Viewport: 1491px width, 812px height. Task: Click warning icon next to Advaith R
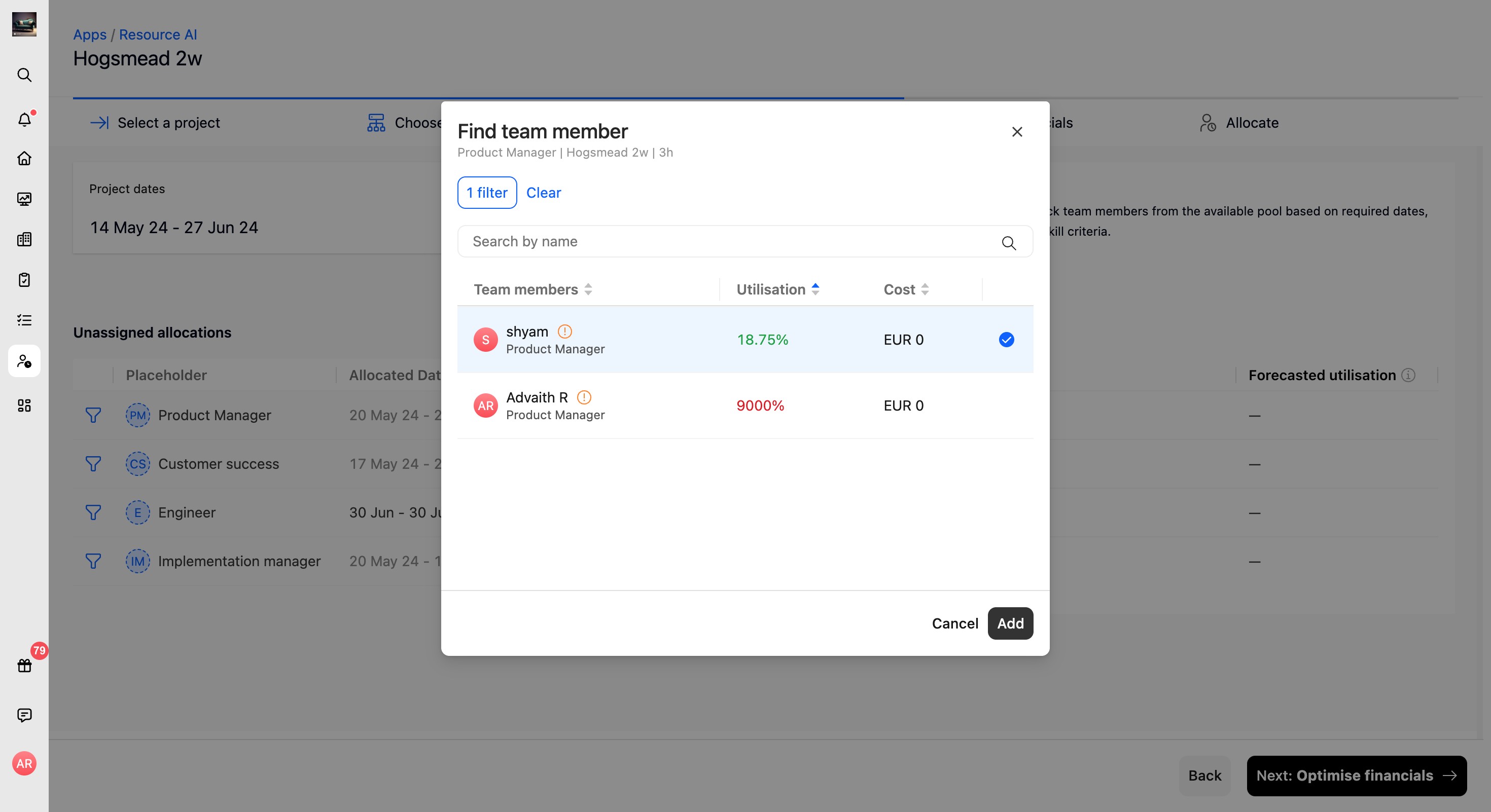click(585, 397)
